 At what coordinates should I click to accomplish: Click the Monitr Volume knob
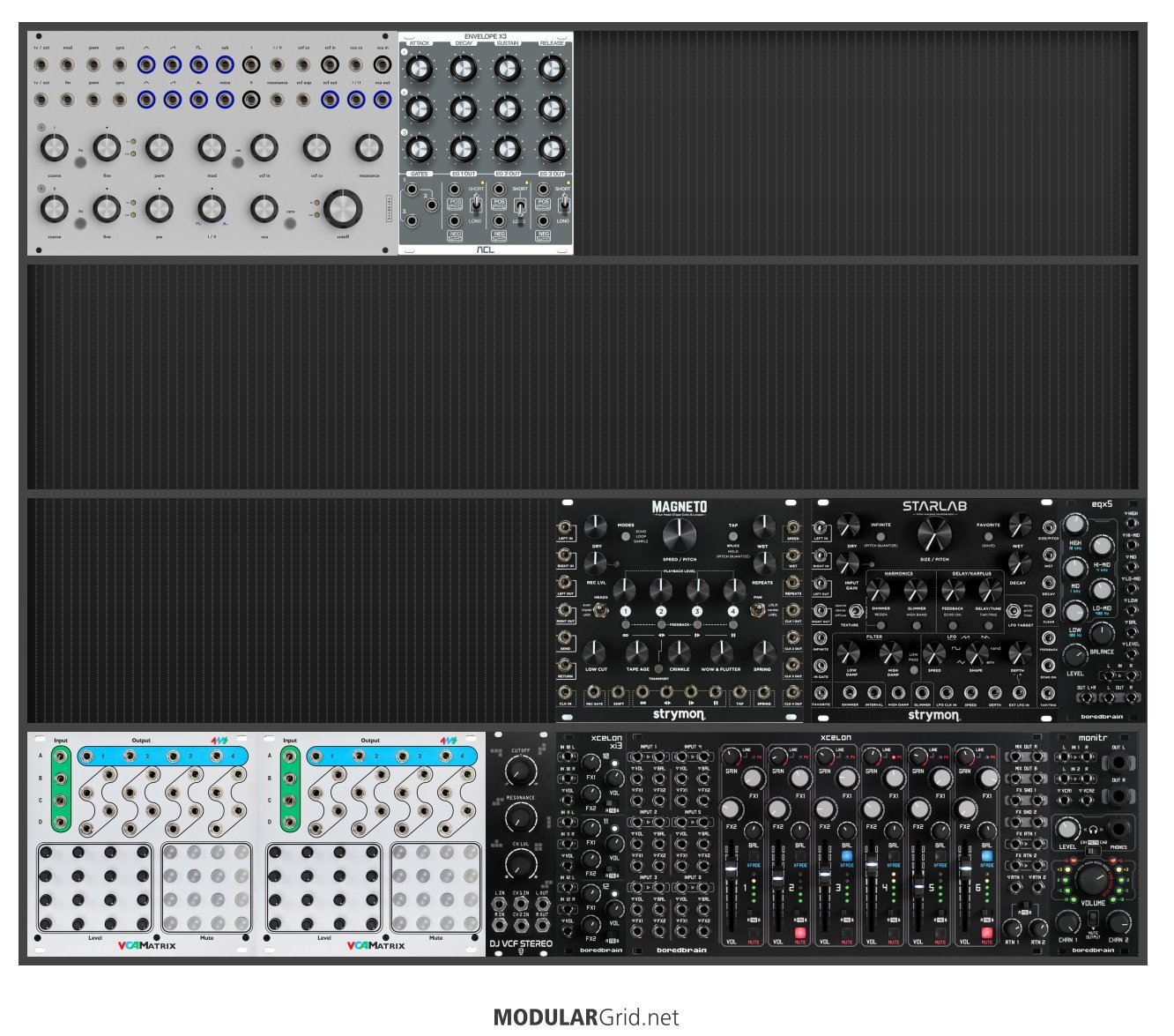tap(1093, 878)
